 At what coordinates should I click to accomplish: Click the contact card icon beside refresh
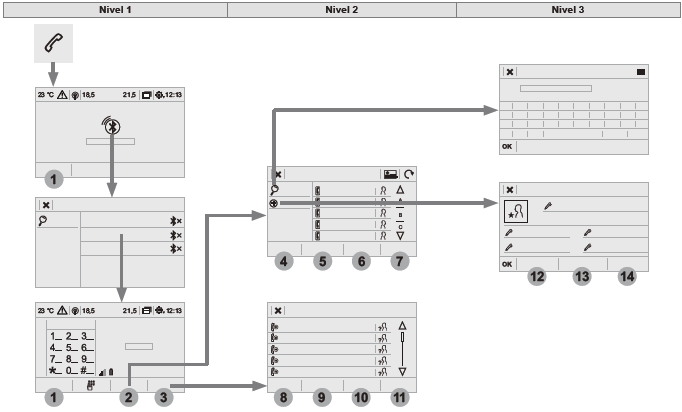tap(391, 174)
